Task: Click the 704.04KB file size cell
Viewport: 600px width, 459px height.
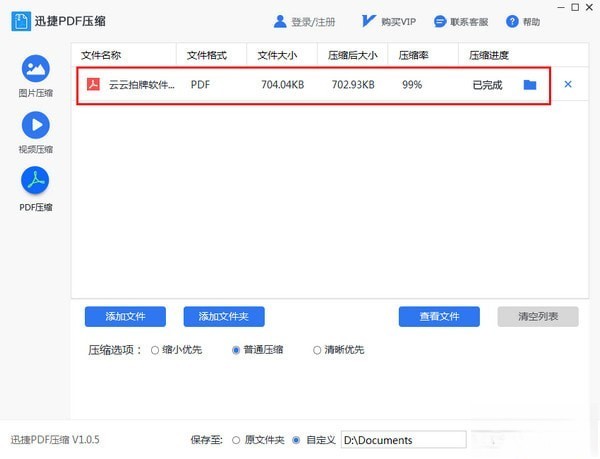Action: (282, 85)
